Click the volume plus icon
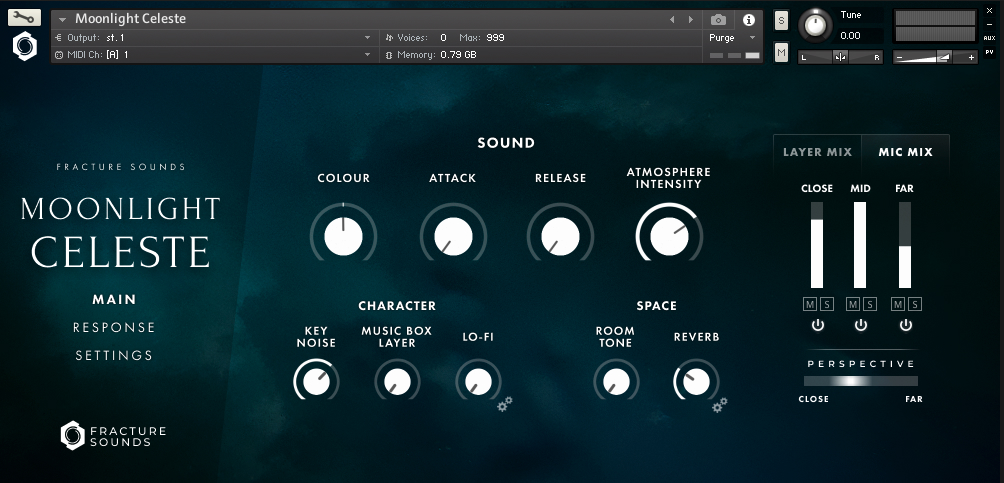Viewport: 1004px width, 483px height. (x=971, y=58)
